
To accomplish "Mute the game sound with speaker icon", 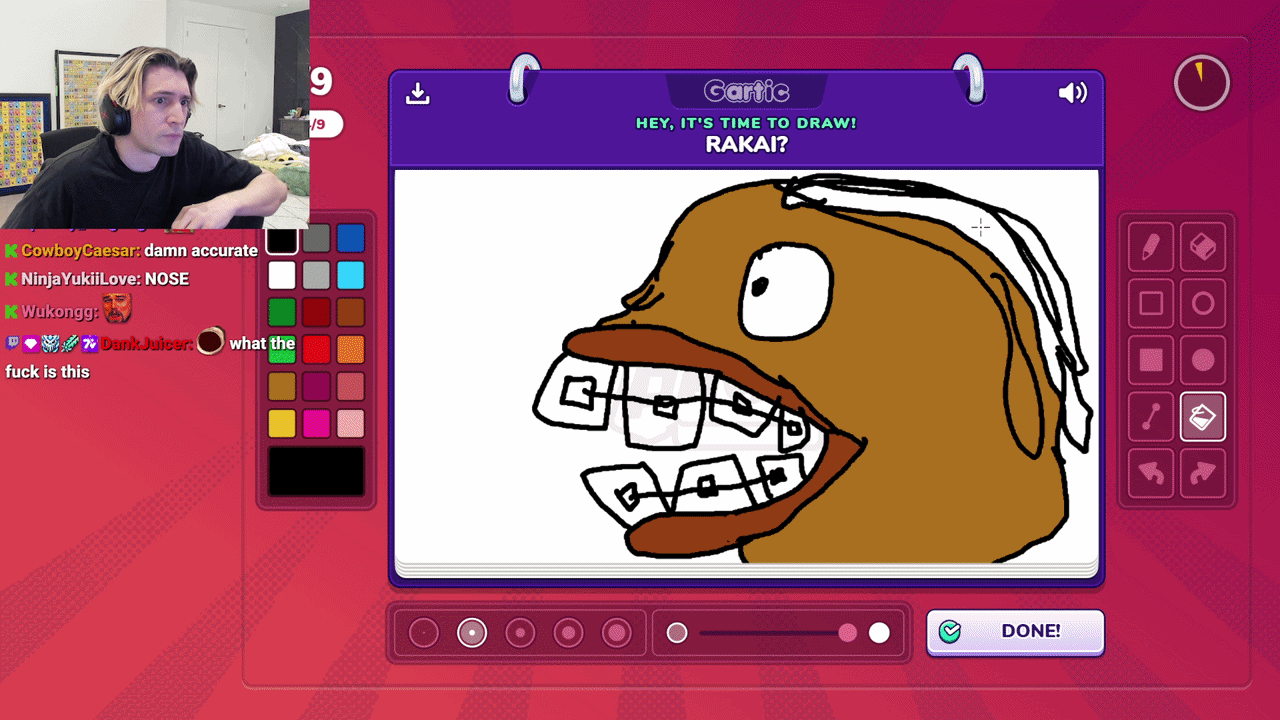I will (1072, 93).
